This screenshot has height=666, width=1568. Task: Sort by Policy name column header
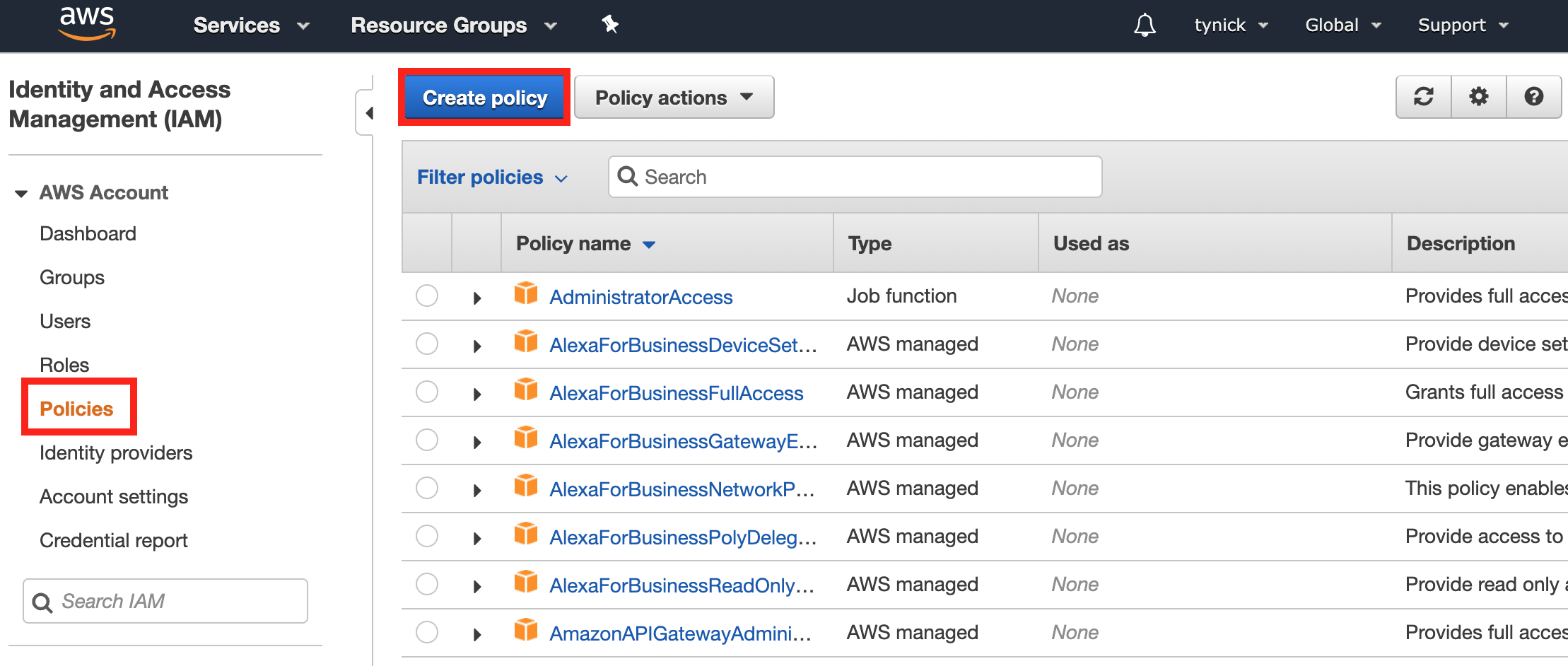point(586,243)
